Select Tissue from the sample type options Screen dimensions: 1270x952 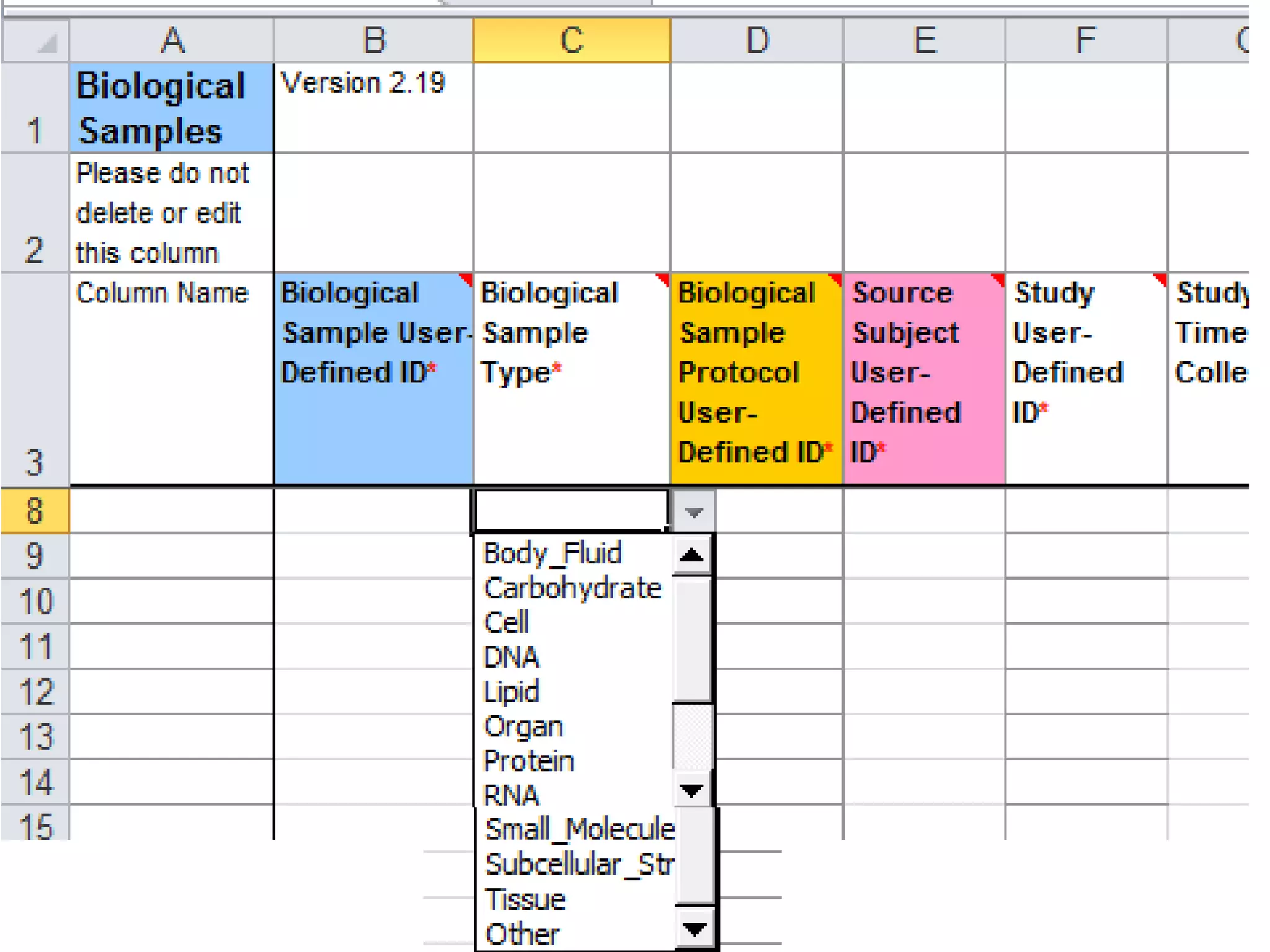tap(525, 899)
